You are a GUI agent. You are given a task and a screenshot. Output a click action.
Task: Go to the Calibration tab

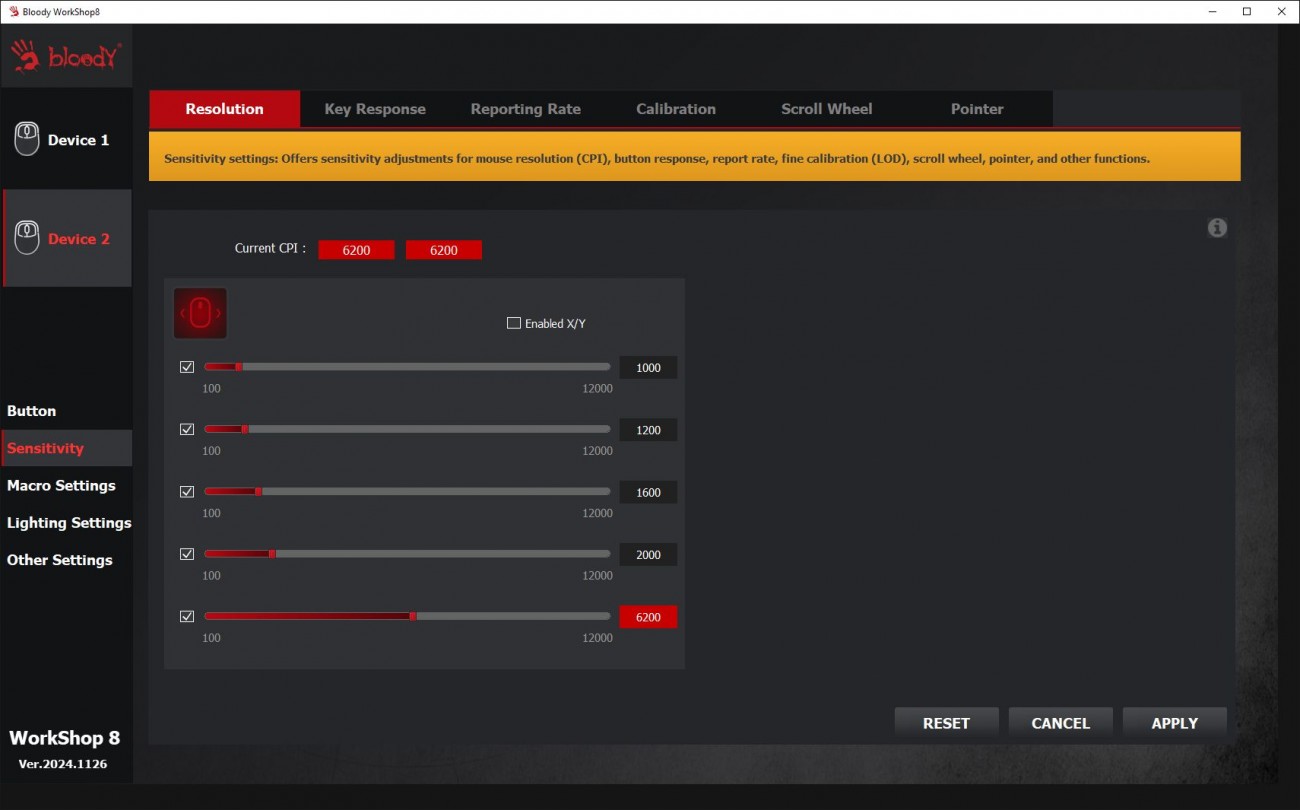click(x=676, y=109)
